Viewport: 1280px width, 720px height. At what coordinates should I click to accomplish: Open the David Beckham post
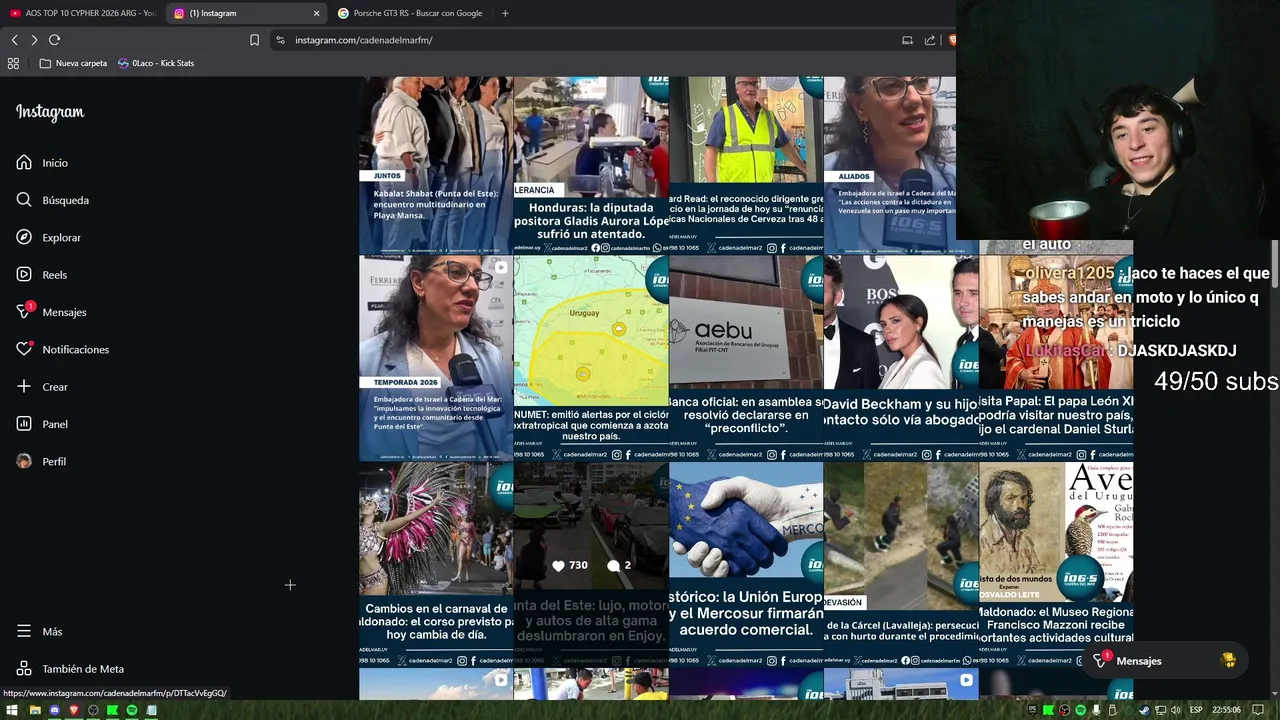(x=901, y=358)
